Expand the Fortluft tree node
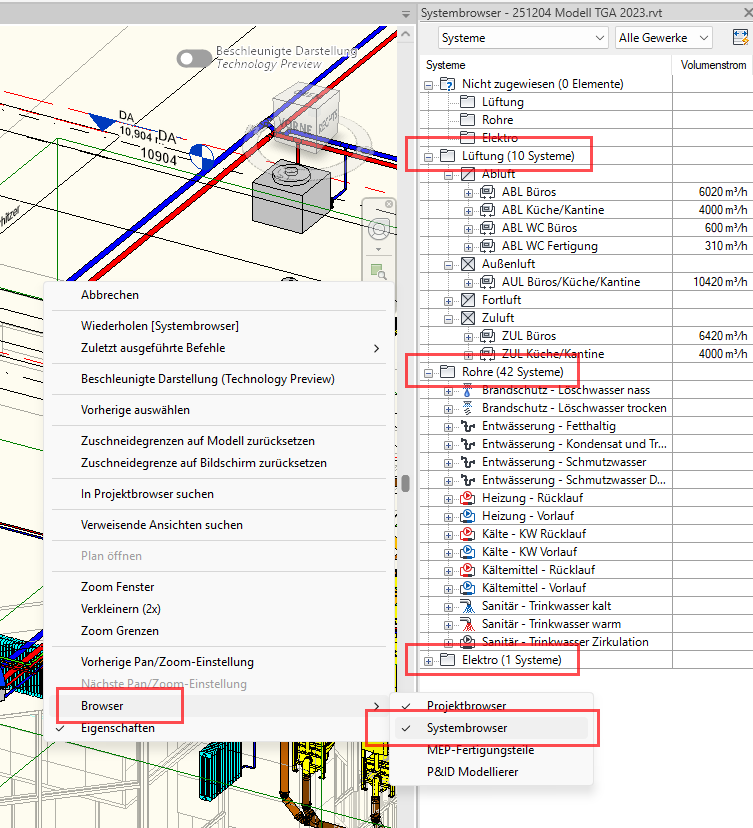 coord(448,300)
